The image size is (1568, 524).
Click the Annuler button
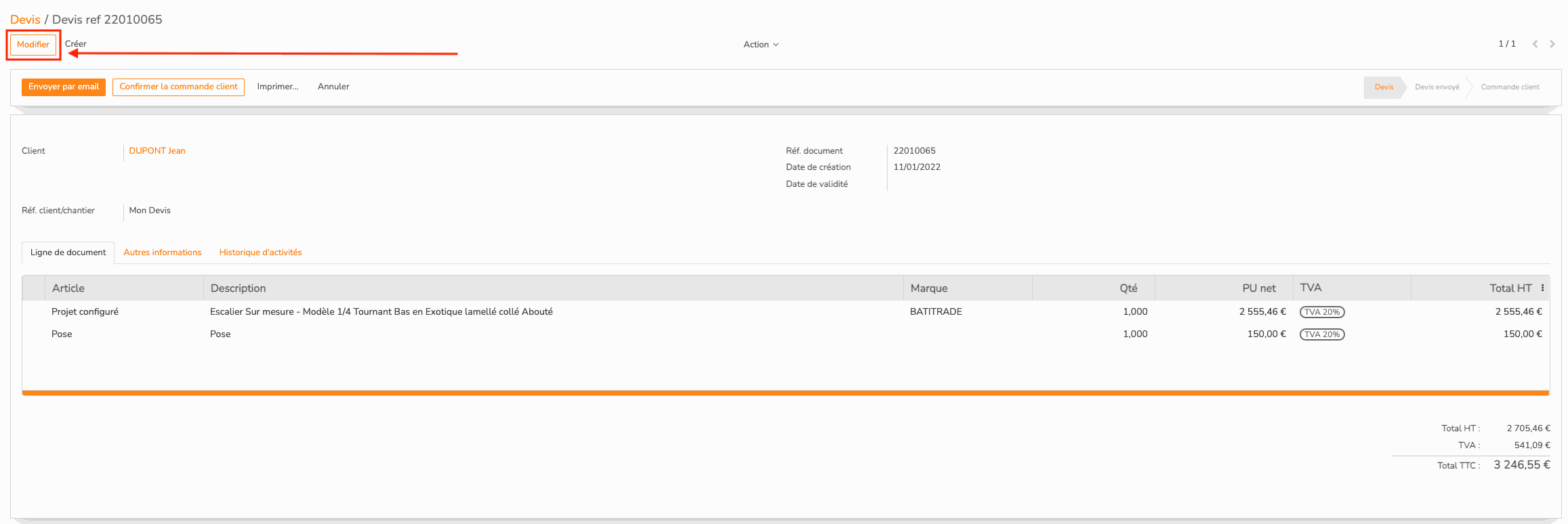pos(333,87)
